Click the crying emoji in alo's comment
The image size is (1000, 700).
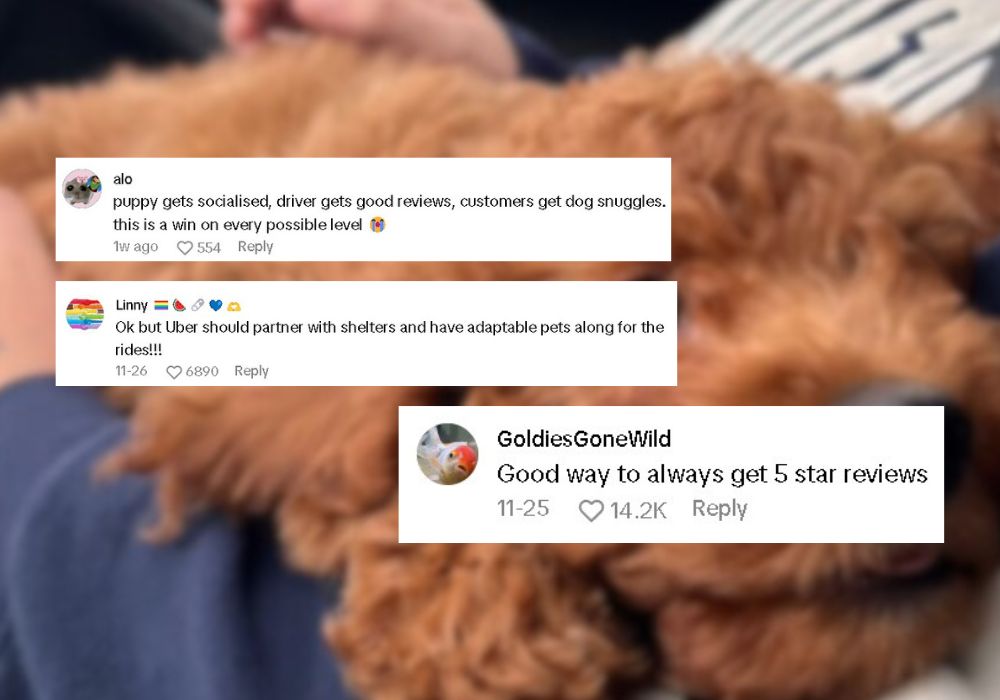tap(378, 224)
